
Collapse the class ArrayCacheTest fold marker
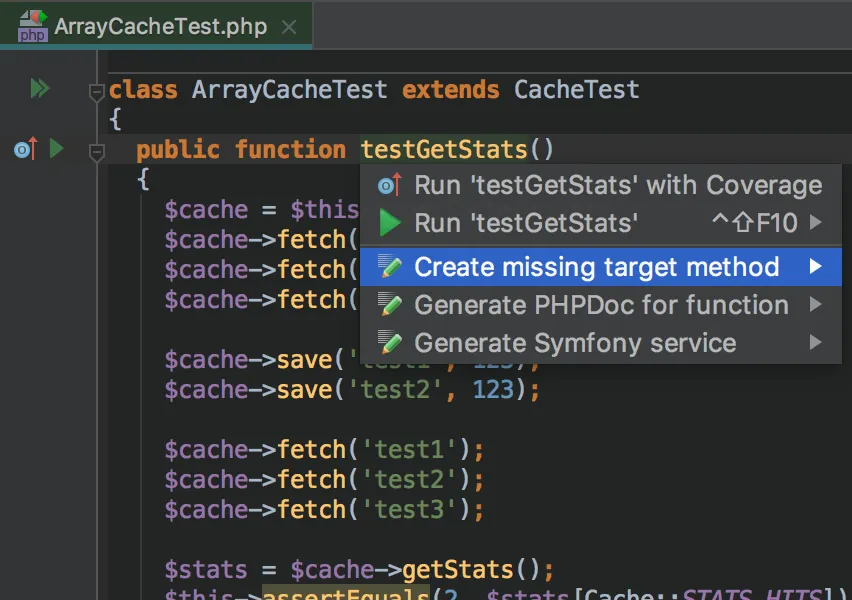[96, 92]
